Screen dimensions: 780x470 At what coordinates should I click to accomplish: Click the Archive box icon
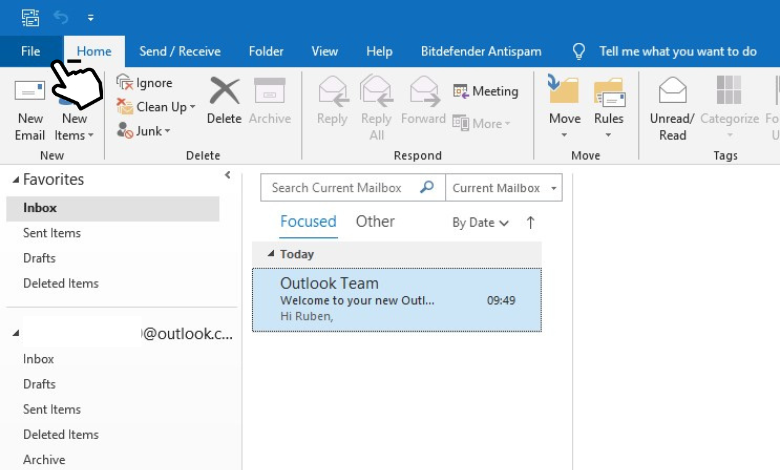(x=270, y=91)
